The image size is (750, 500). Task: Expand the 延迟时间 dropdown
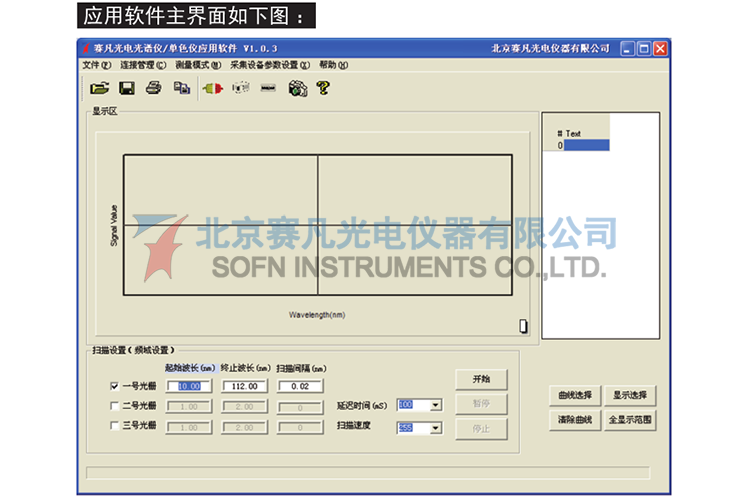pos(436,406)
